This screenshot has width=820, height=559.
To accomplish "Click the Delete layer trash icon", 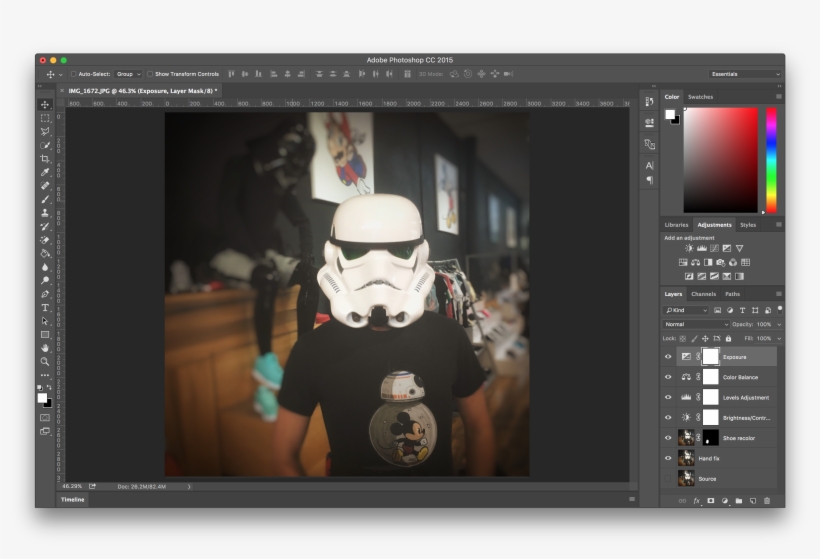I will 767,501.
